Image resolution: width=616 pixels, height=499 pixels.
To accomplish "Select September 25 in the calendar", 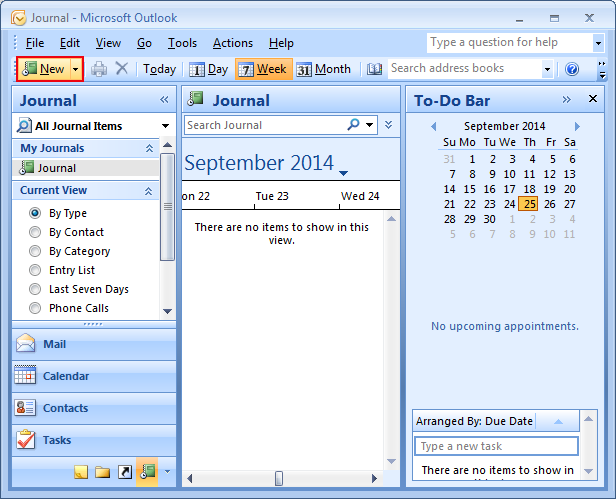I will click(x=528, y=204).
